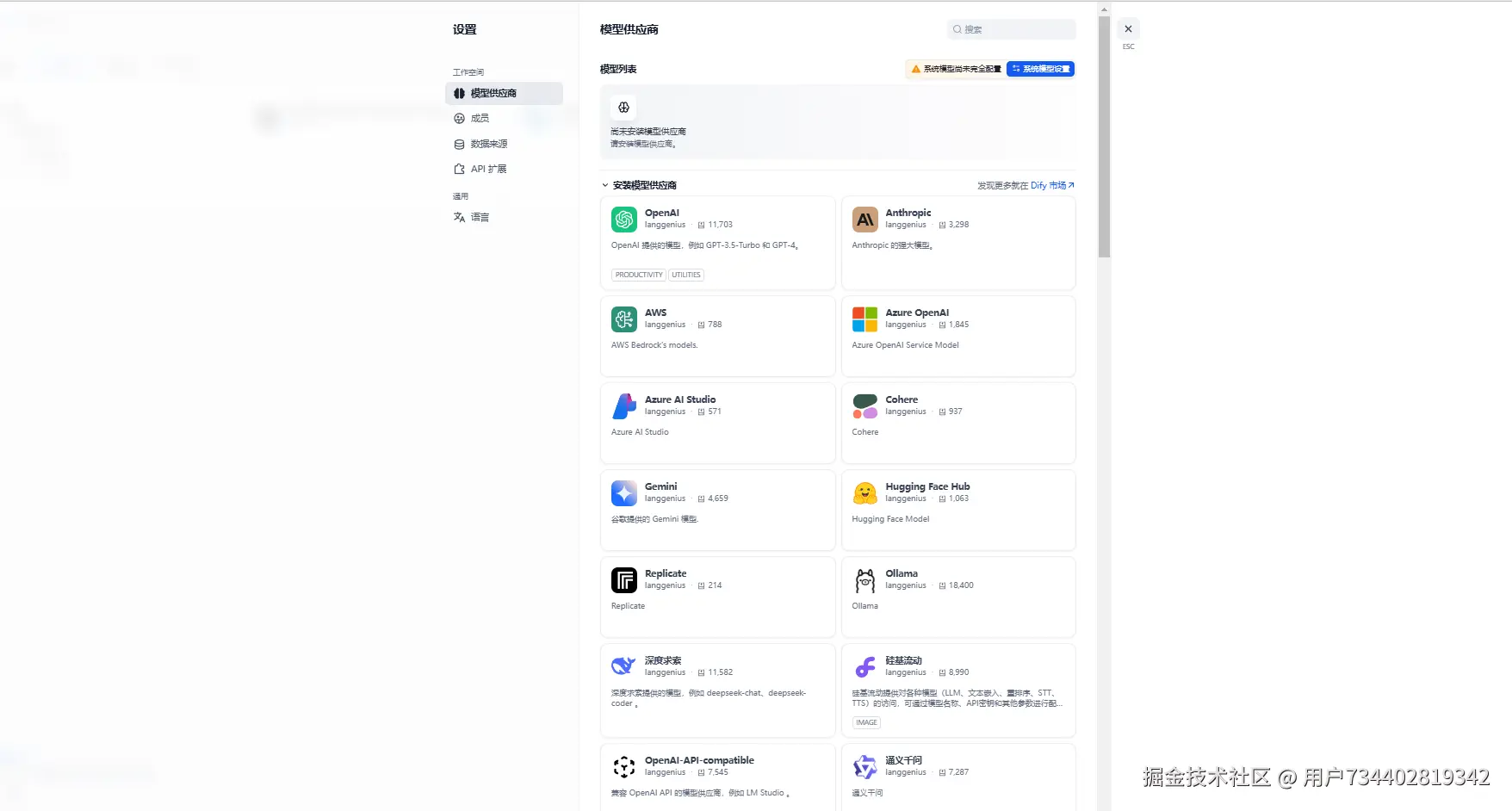This screenshot has height=811, width=1512.
Task: Select the Replicate card title
Action: [x=666, y=574]
